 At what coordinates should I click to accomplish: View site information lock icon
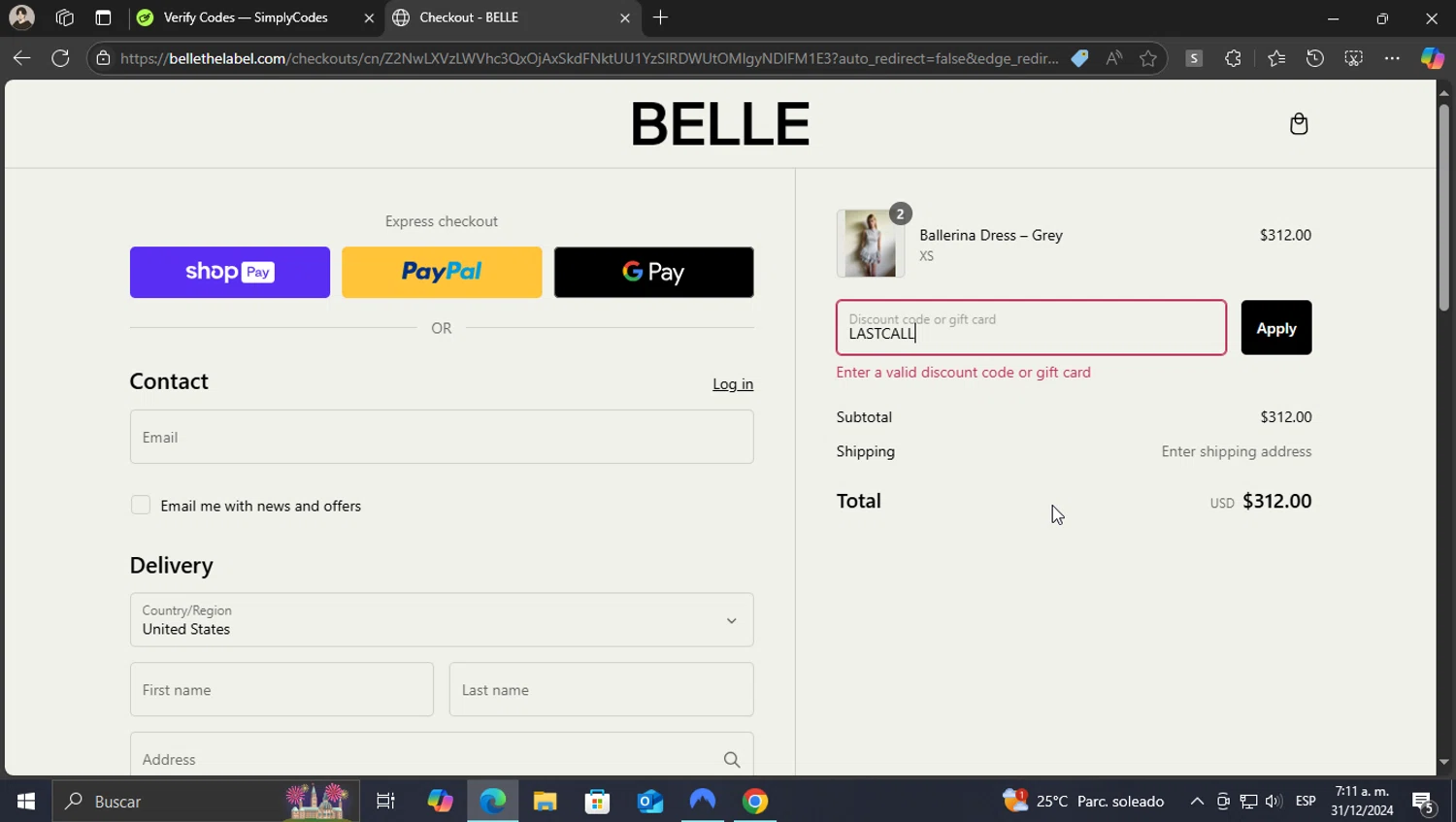[x=104, y=58]
